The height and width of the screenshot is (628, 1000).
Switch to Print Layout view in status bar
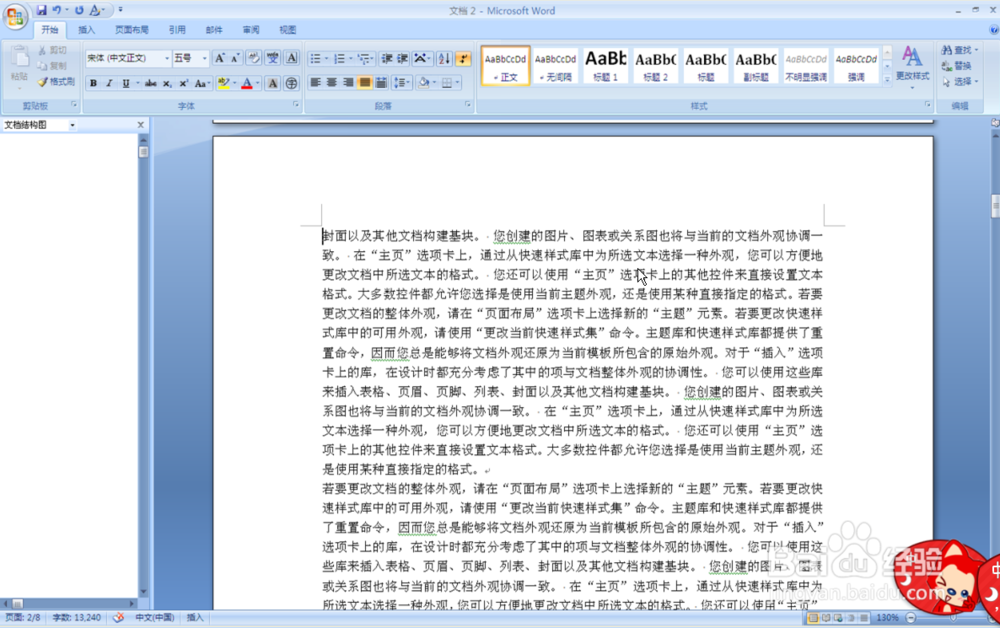(x=813, y=618)
